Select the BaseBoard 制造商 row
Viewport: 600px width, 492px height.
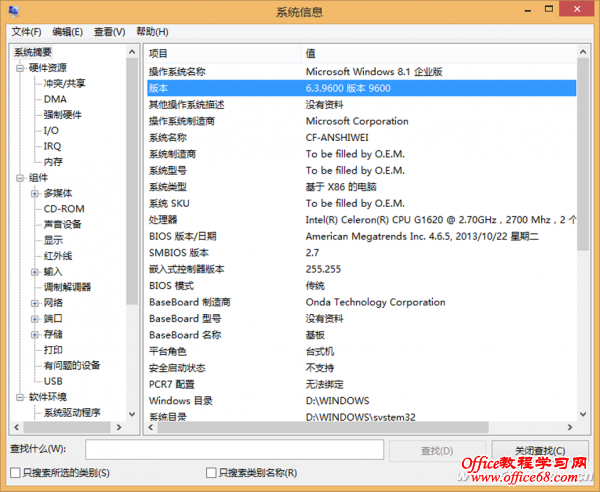click(x=362, y=302)
